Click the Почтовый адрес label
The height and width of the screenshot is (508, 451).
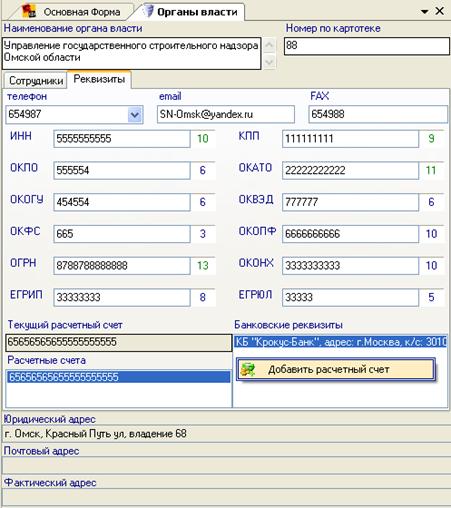pos(41,451)
